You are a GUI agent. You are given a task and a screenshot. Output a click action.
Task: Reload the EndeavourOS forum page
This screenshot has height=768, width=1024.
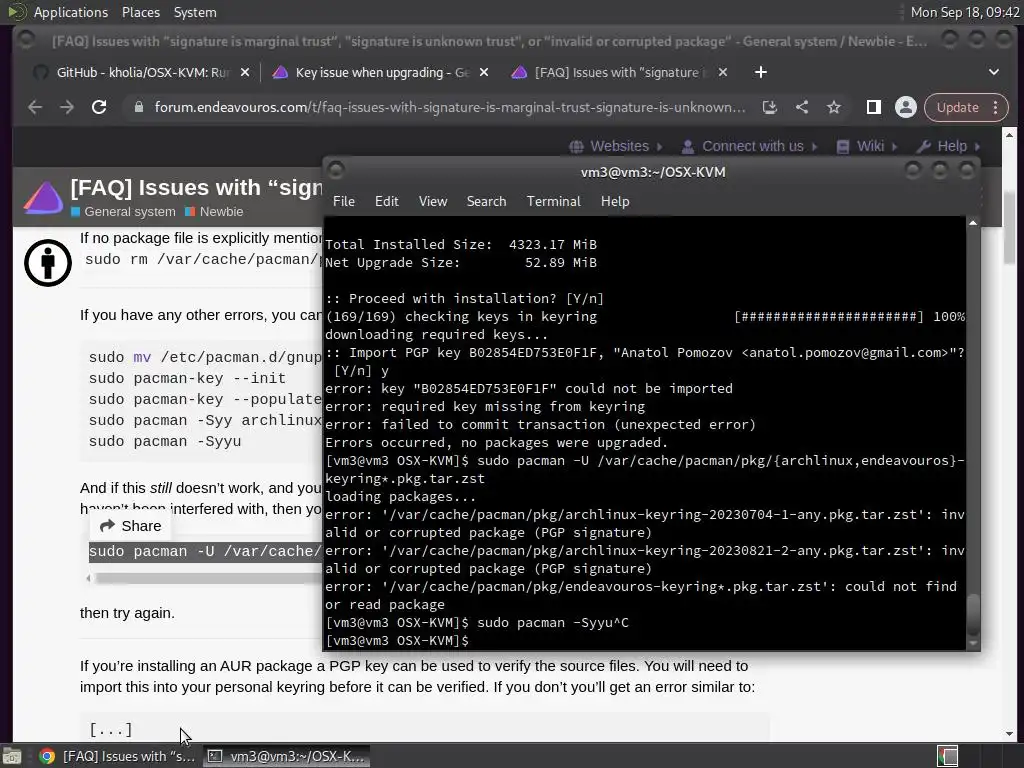99,107
